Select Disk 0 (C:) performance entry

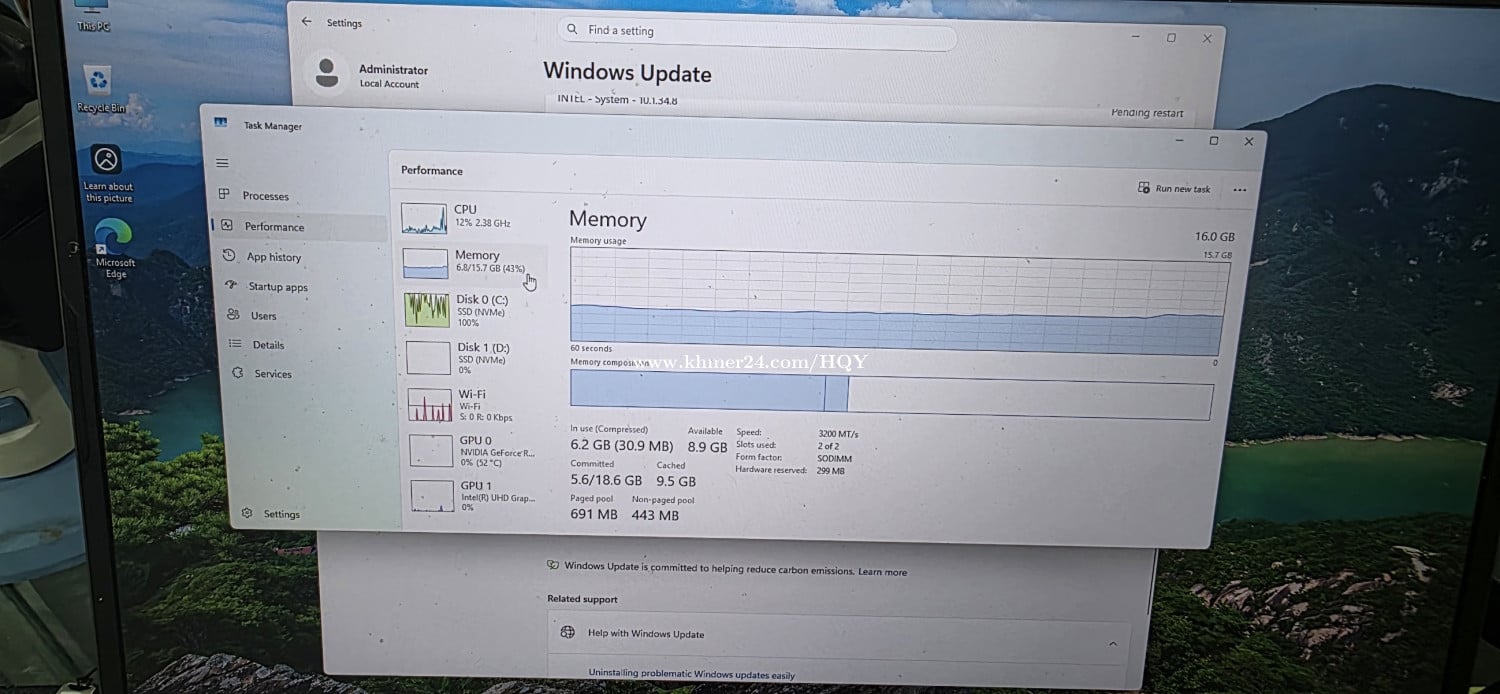[x=473, y=310]
